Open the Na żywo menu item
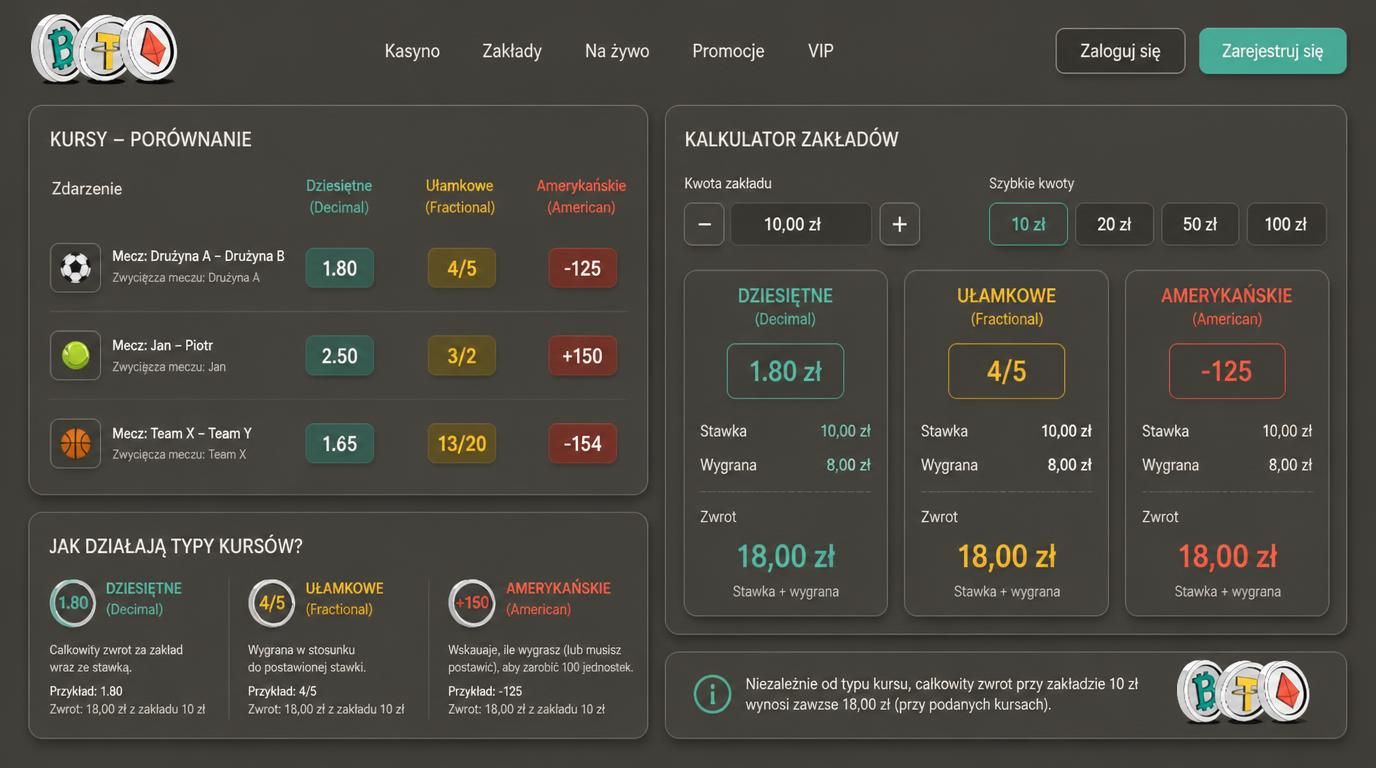The image size is (1376, 768). pos(617,51)
